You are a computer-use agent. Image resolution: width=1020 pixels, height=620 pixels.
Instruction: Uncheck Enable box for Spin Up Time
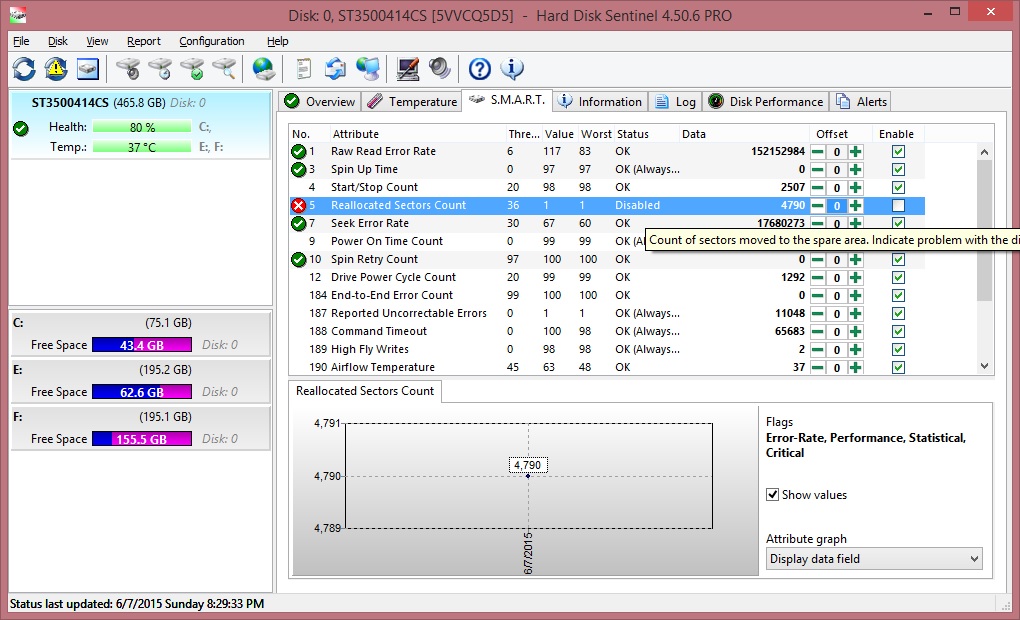(898, 170)
